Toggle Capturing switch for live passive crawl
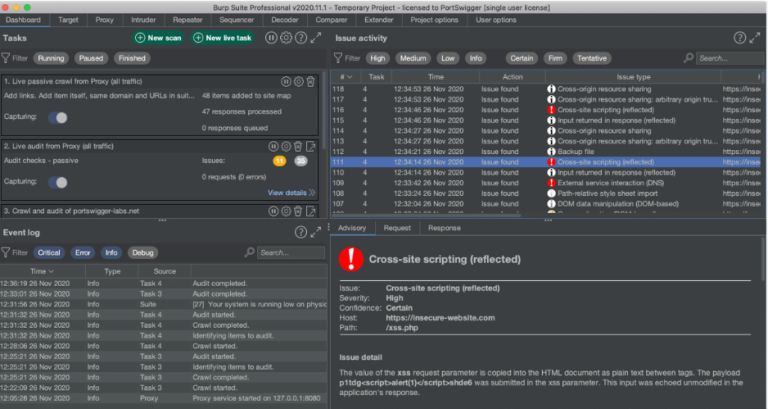 [58, 118]
